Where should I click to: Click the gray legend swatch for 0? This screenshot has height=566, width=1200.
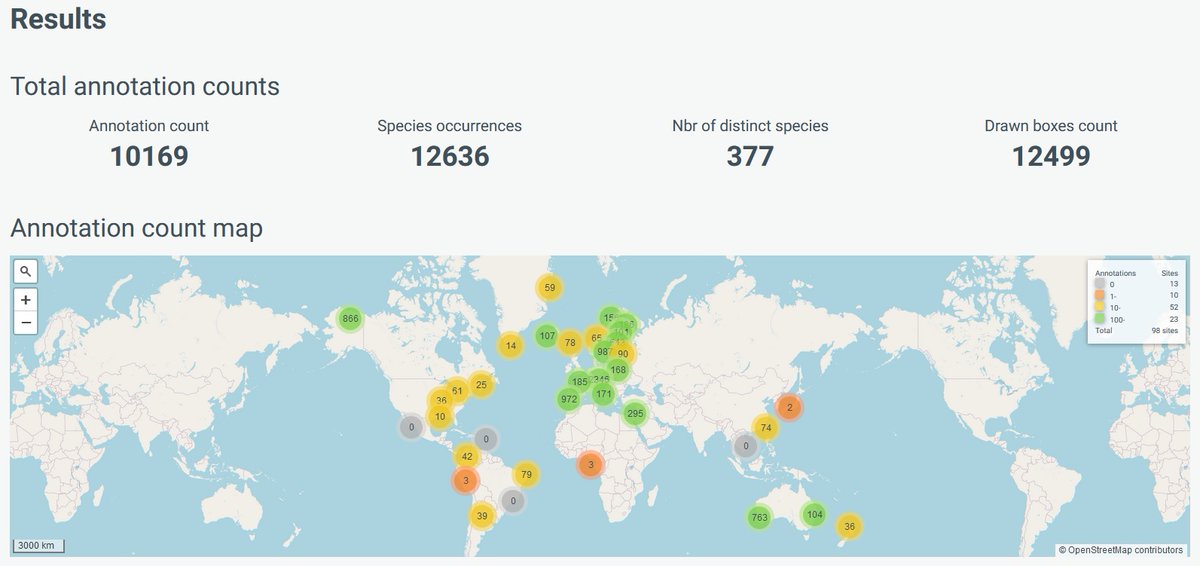tap(1101, 285)
